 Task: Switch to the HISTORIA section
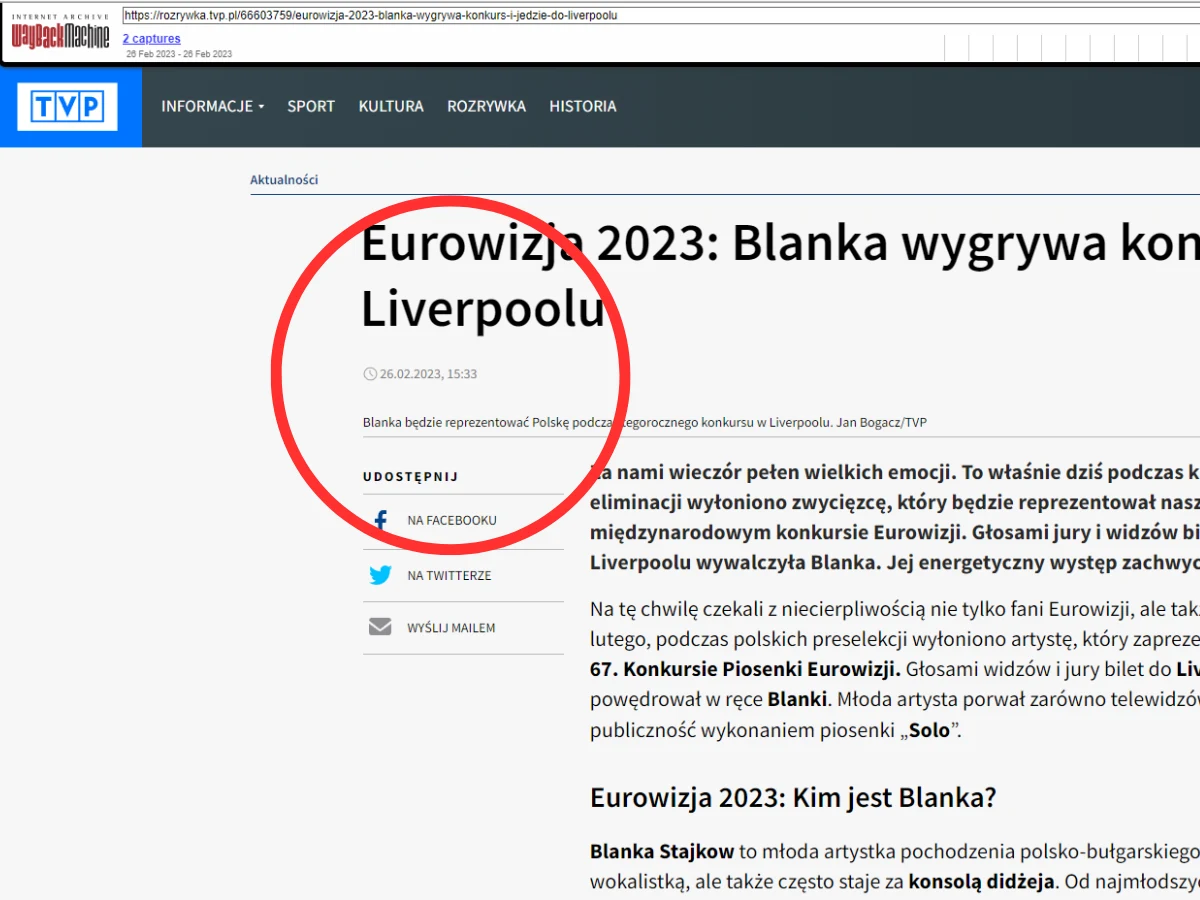coord(582,106)
